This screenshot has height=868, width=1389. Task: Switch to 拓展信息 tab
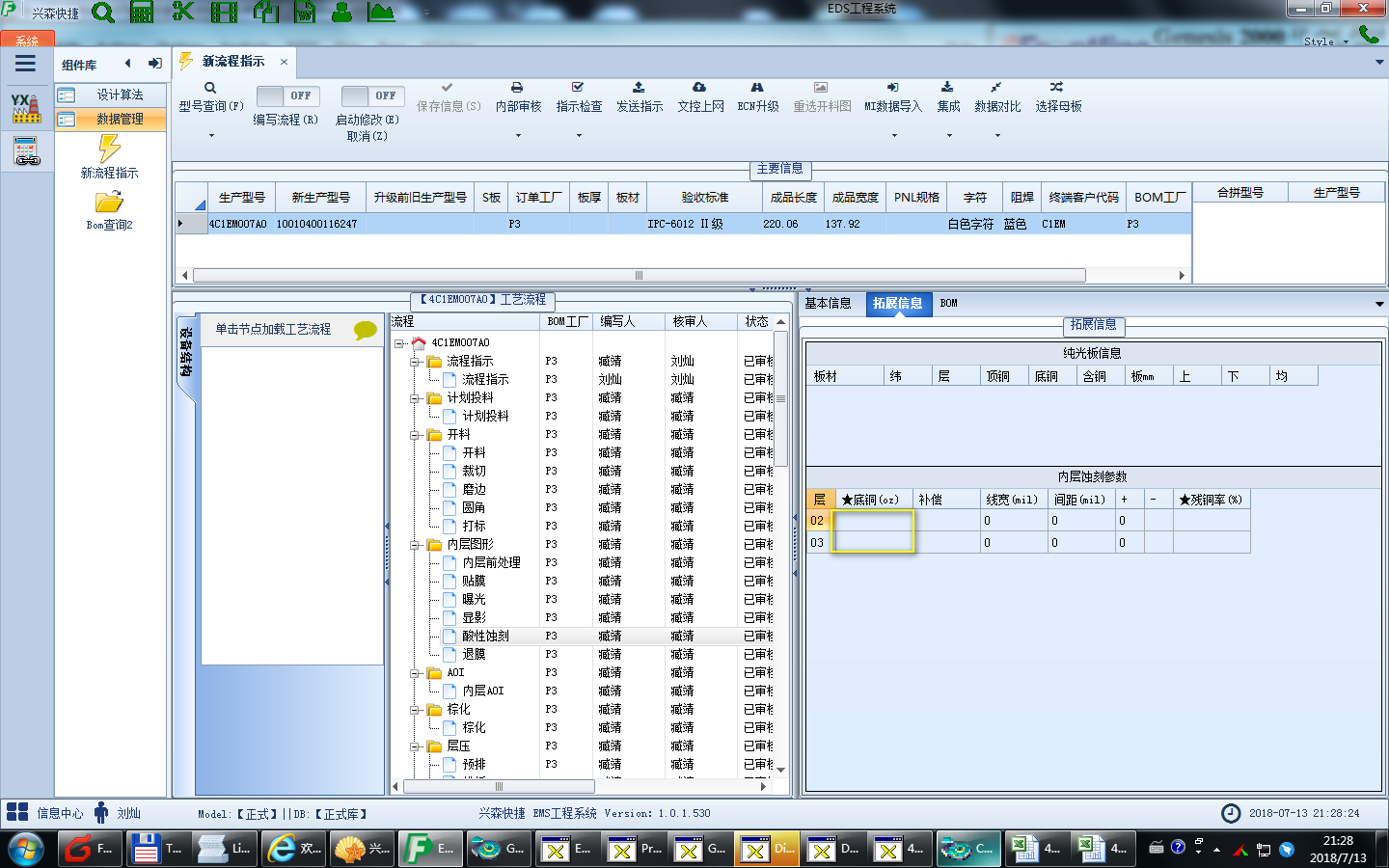click(897, 303)
